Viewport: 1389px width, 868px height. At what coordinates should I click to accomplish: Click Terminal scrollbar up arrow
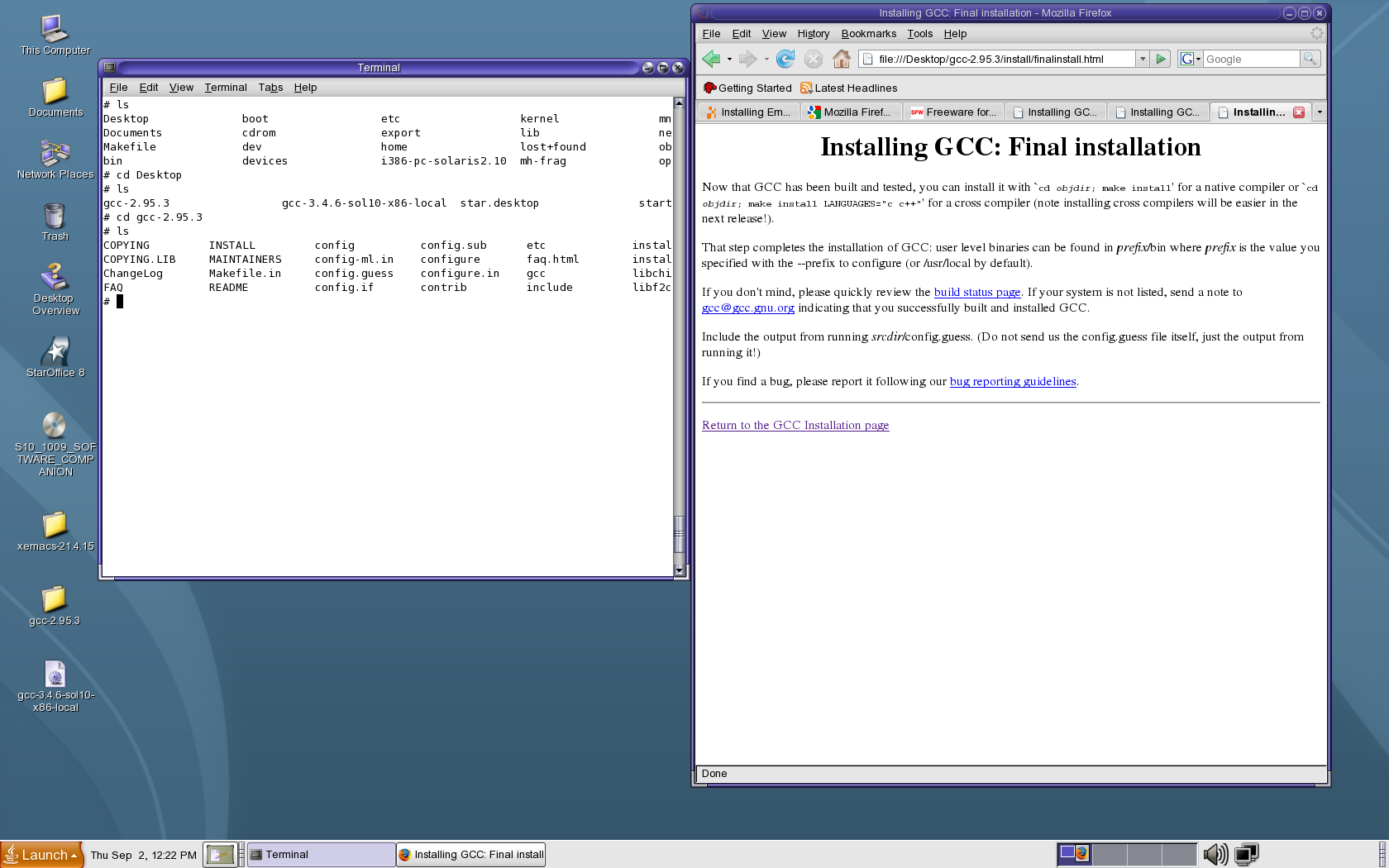pos(679,103)
